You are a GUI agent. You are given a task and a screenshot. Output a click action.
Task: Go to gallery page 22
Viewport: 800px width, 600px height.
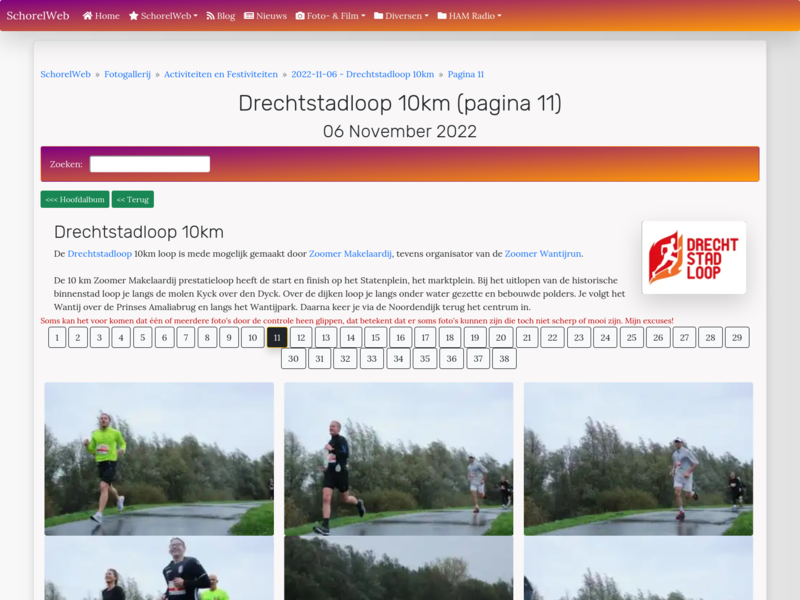[553, 337]
